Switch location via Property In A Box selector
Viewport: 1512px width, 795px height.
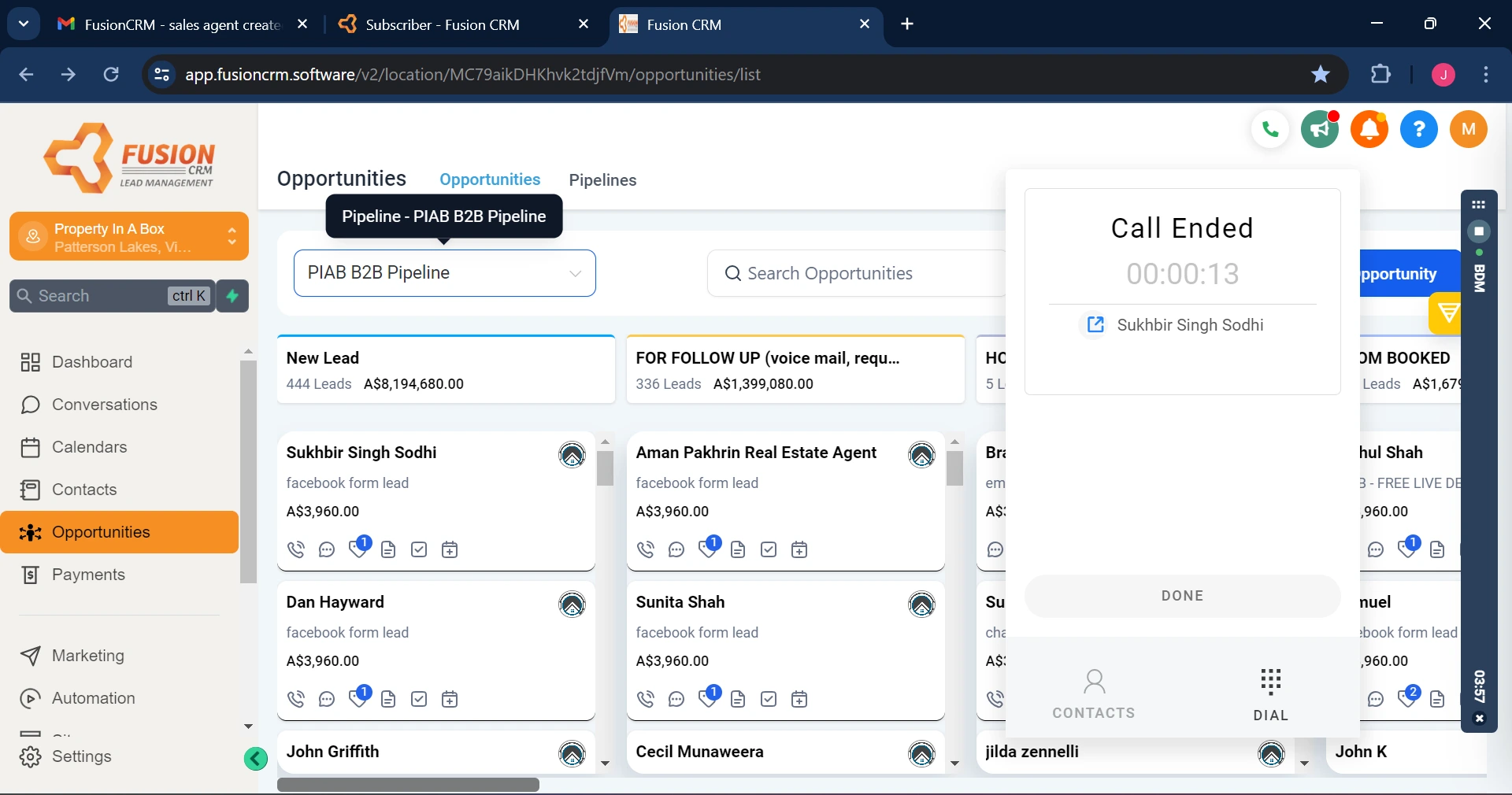129,236
